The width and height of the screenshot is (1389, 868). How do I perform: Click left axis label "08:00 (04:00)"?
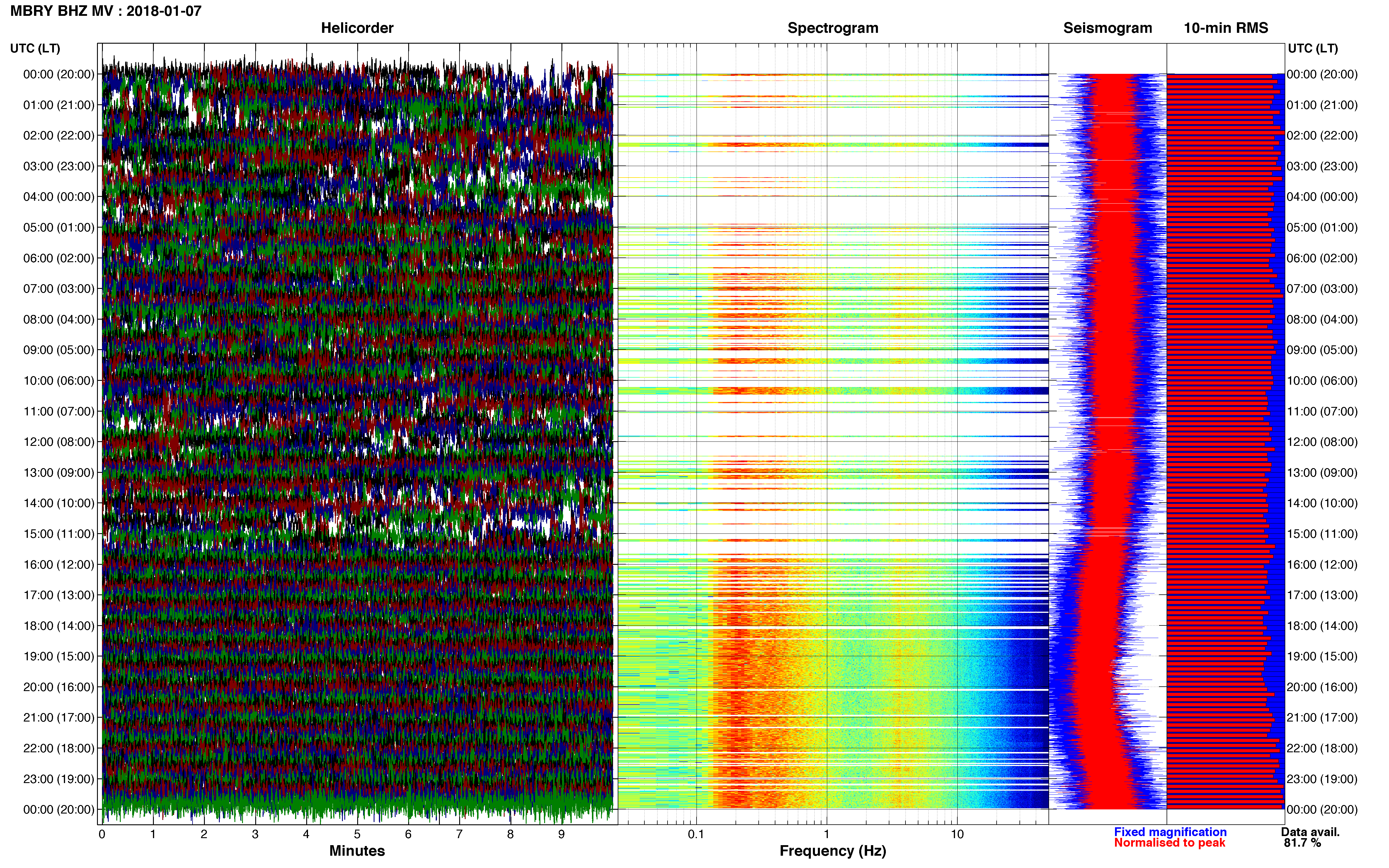tap(59, 319)
